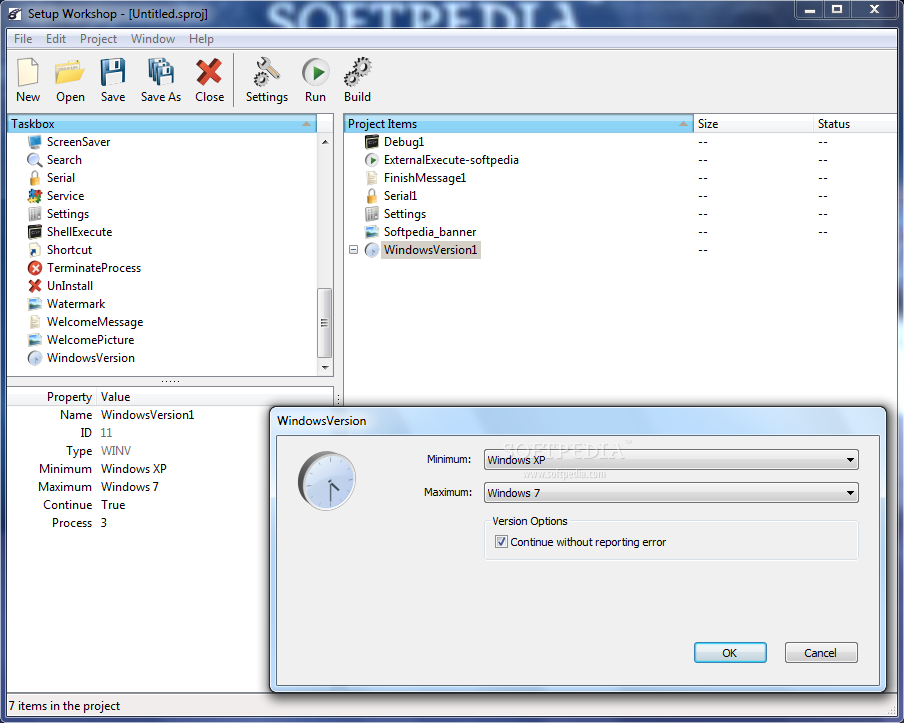Click the Name value WindowsVersion1
Screen dimensions: 904x723
(x=148, y=415)
